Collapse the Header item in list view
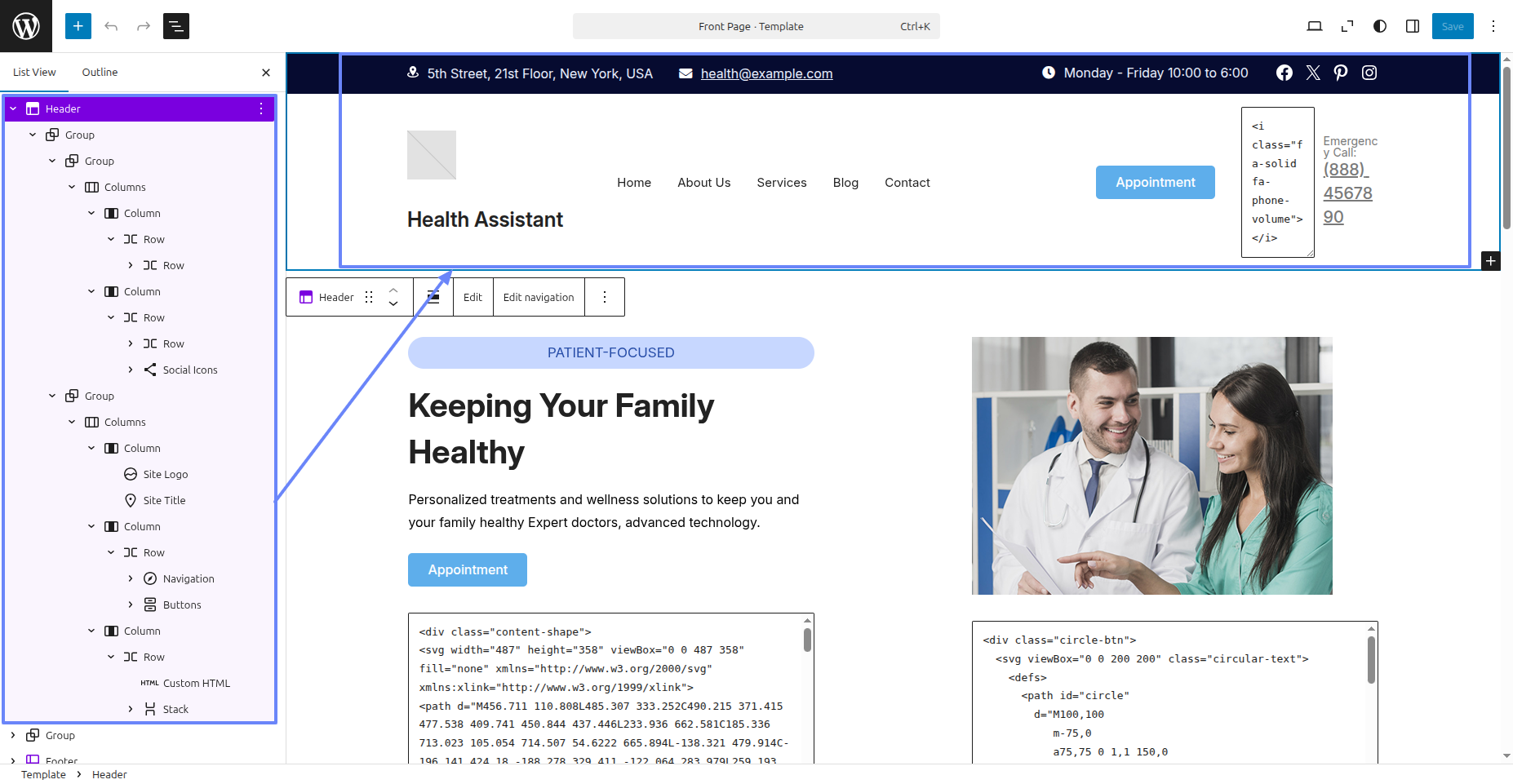The width and height of the screenshot is (1513, 784). [13, 109]
